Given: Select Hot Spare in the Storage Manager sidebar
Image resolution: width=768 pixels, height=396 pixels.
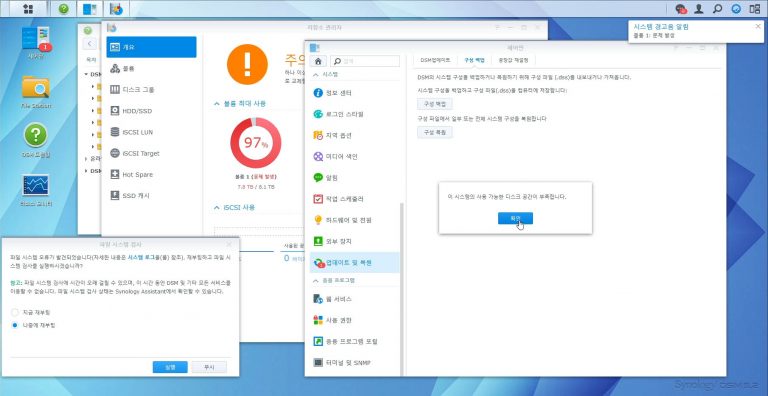Looking at the screenshot, I should click(x=151, y=174).
